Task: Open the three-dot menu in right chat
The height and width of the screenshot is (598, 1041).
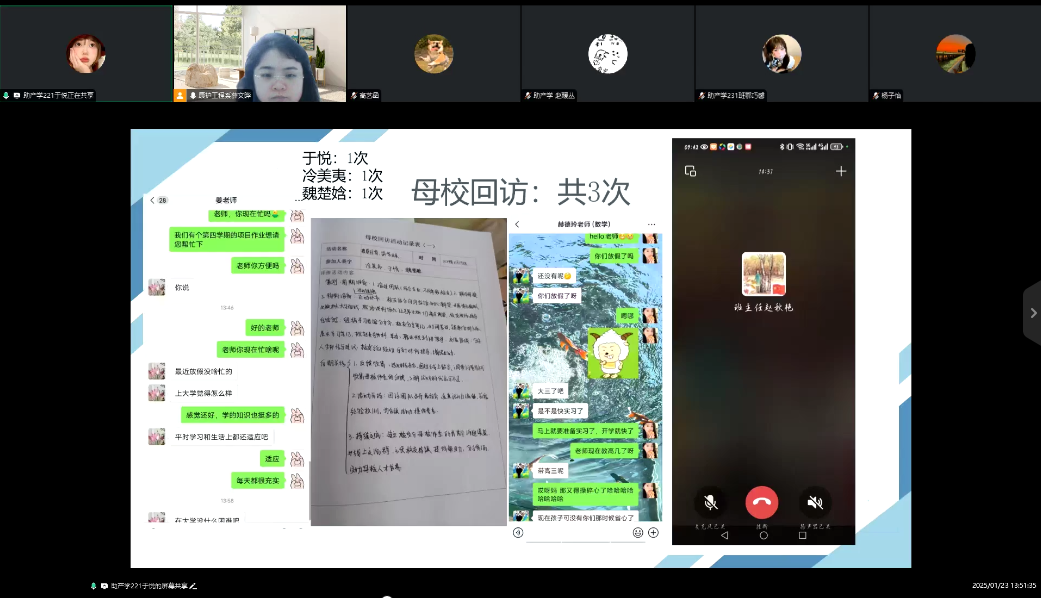Action: pos(652,224)
